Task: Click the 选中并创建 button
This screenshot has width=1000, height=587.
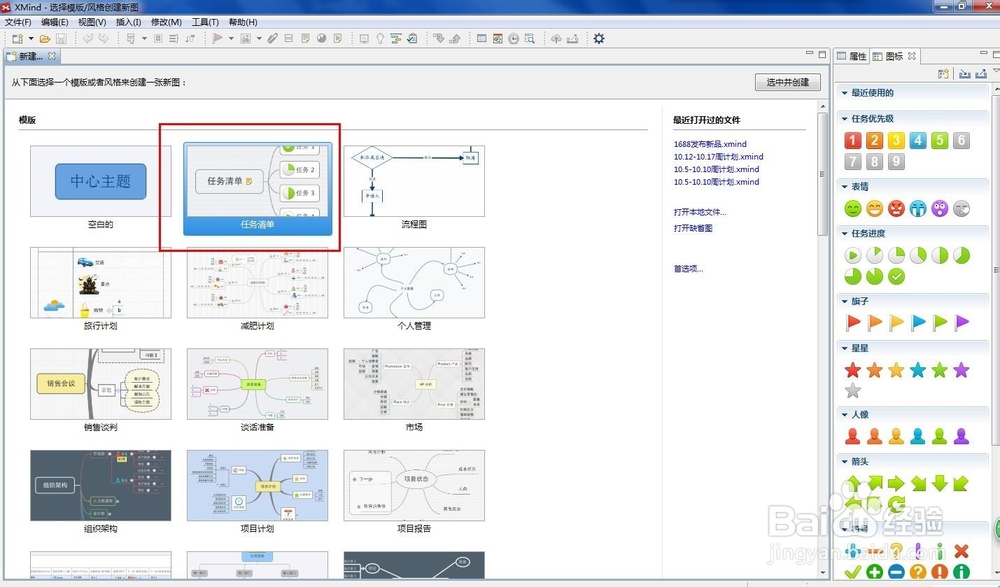Action: pyautogui.click(x=788, y=82)
